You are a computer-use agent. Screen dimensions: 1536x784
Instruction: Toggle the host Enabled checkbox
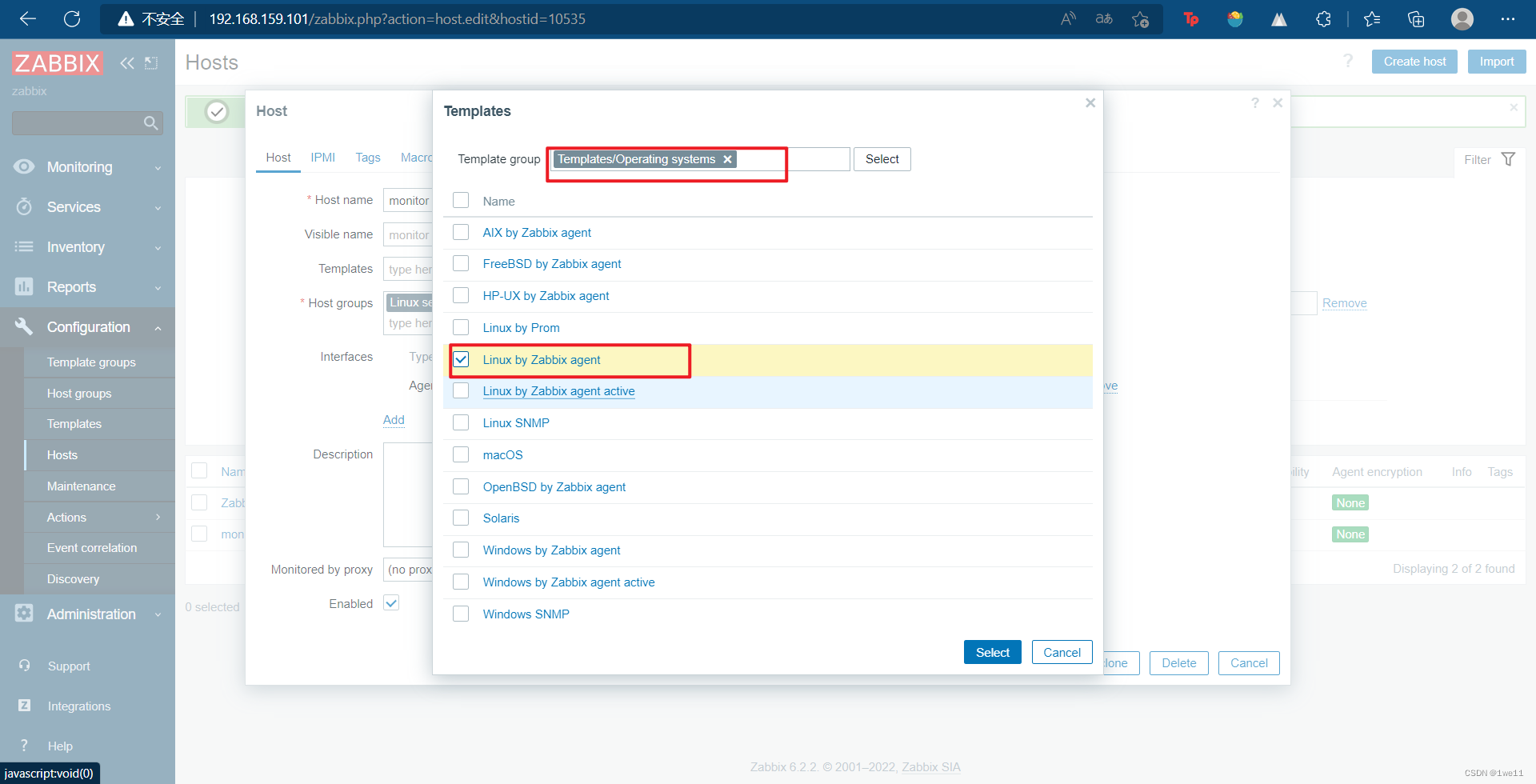(x=391, y=603)
